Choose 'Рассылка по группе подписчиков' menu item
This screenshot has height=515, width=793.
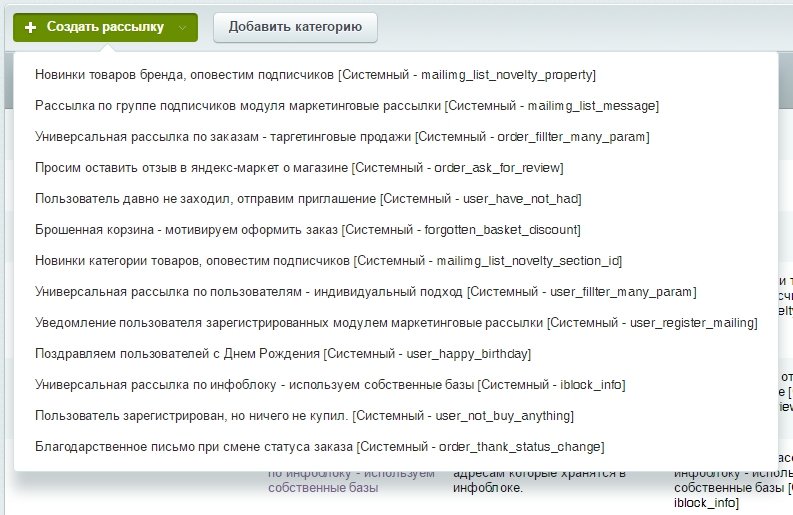(x=346, y=106)
